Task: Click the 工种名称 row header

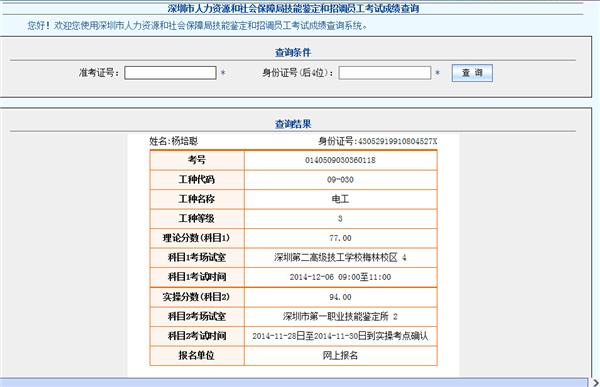Action: [x=197, y=199]
